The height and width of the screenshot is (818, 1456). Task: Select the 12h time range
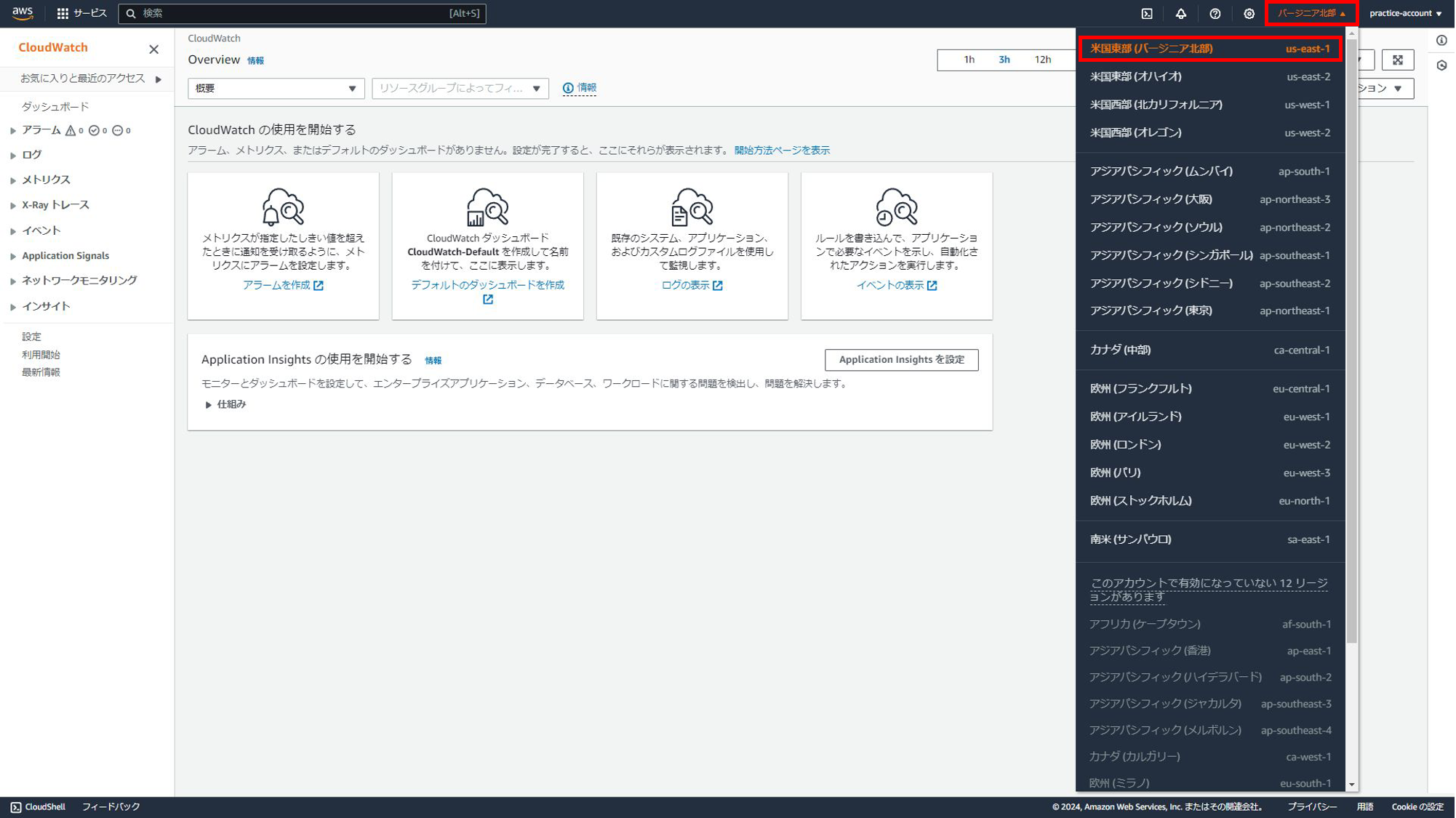[1042, 60]
